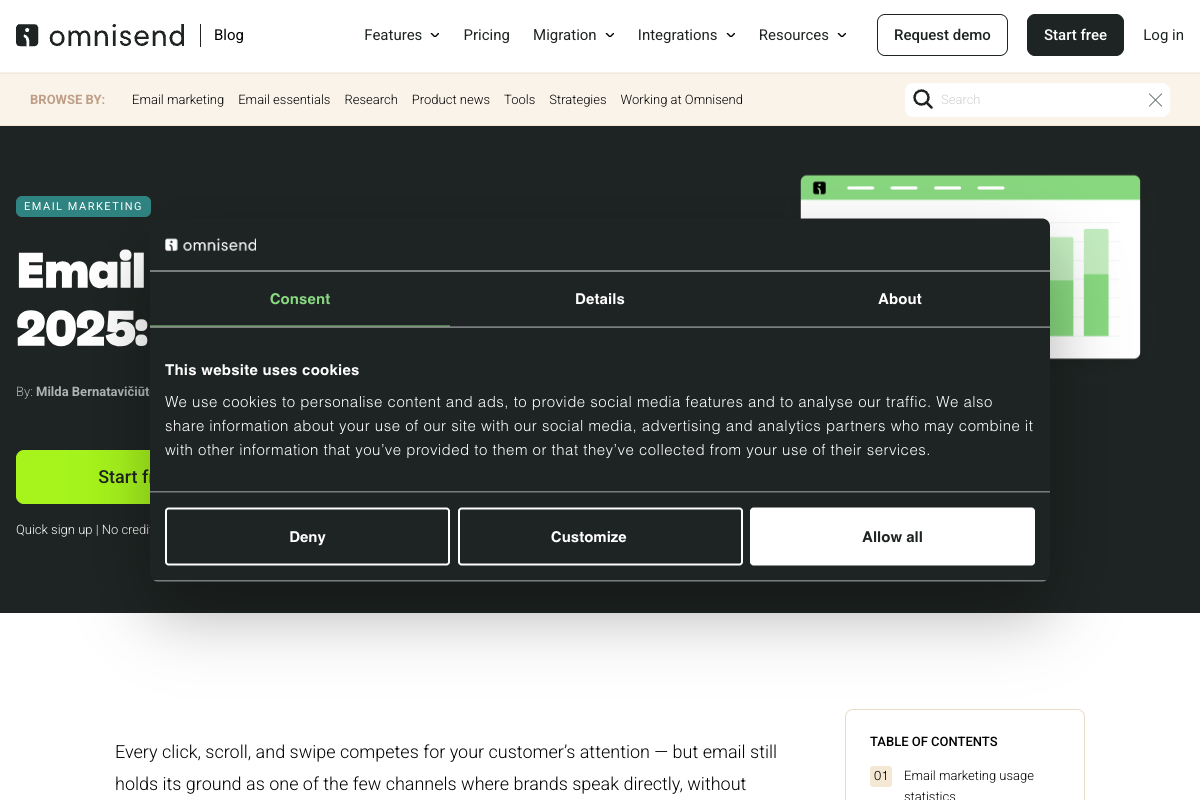Click the Omnisend logo in header
The width and height of the screenshot is (1200, 800).
point(101,36)
